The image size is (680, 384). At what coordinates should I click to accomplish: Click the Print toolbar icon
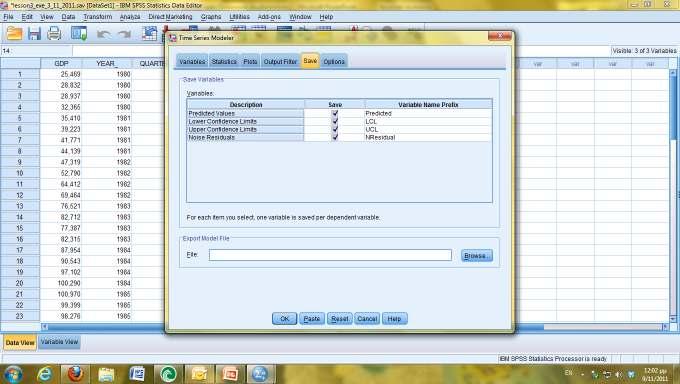(x=54, y=33)
